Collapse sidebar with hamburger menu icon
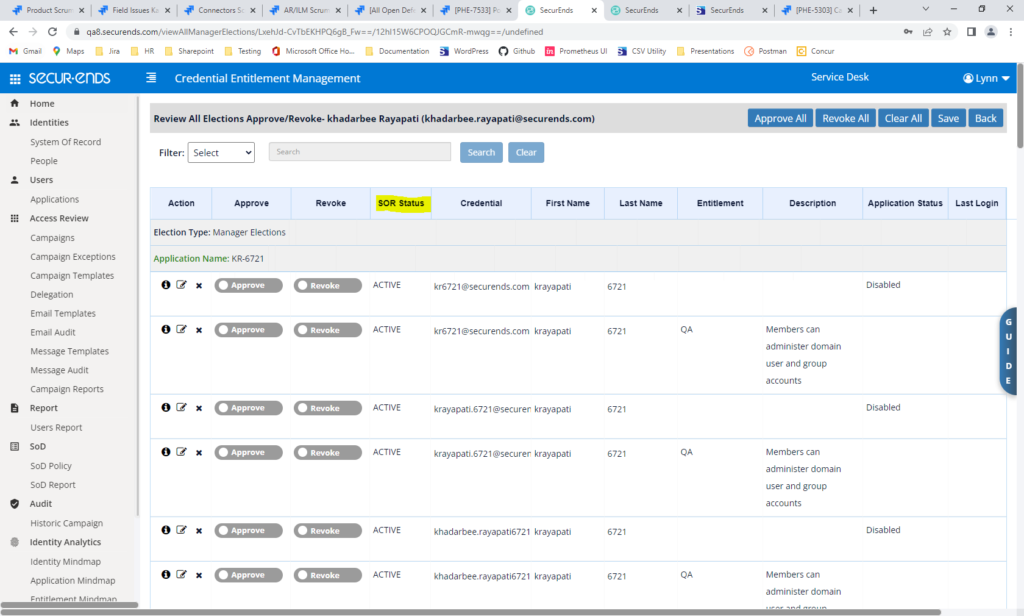 151,78
